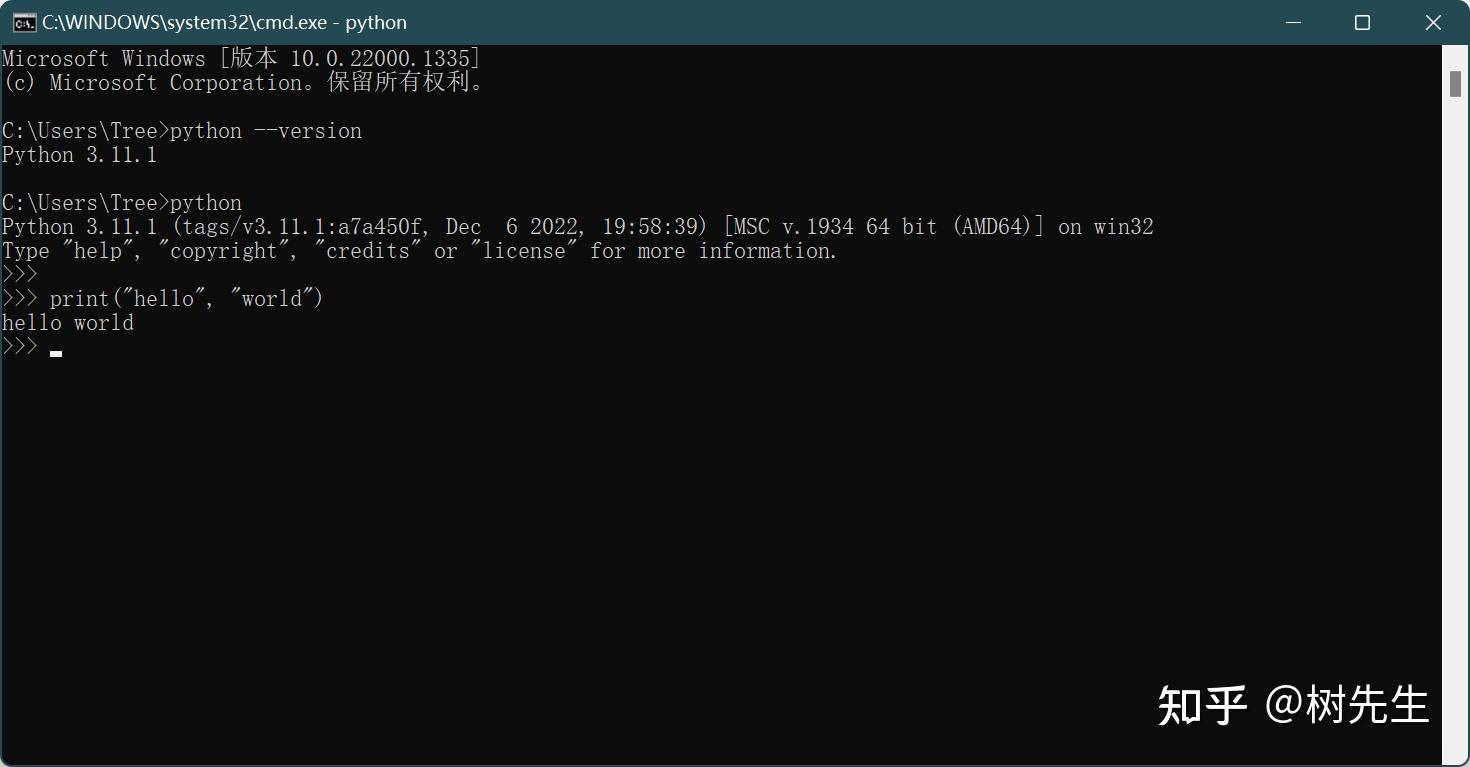This screenshot has width=1470, height=767.
Task: Click the 'hello world' output text
Action: [x=67, y=322]
